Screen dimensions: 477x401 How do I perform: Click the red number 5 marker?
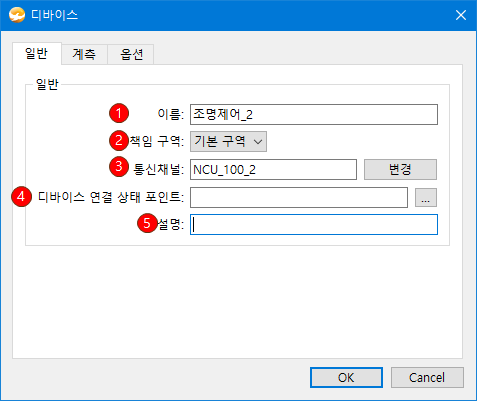[x=147, y=223]
